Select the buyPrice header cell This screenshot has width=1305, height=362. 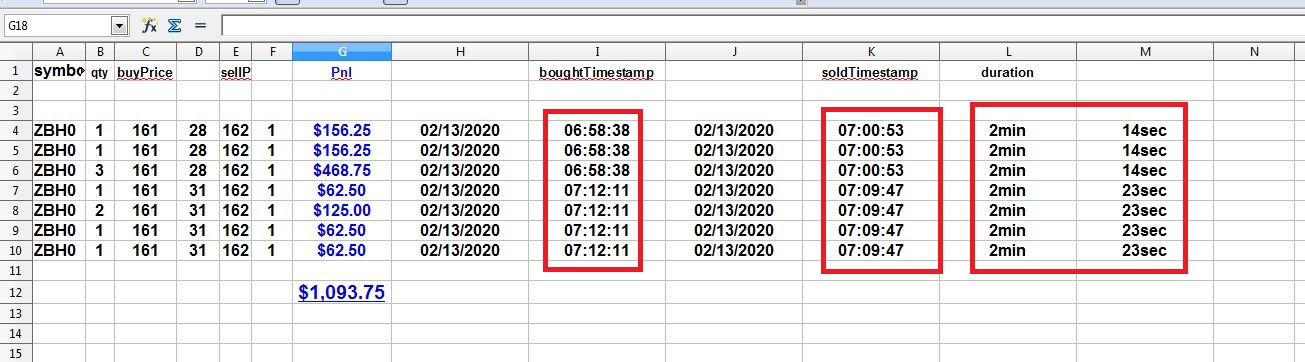pyautogui.click(x=146, y=72)
